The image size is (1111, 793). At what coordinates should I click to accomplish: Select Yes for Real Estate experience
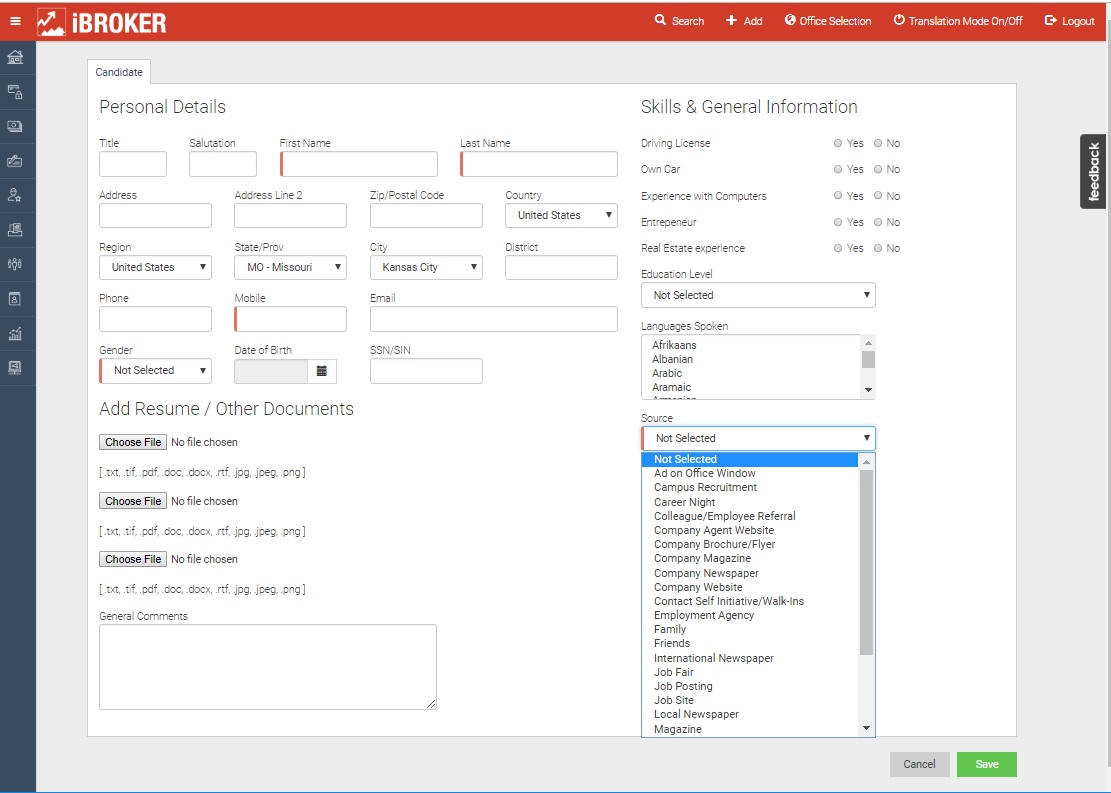pos(838,248)
